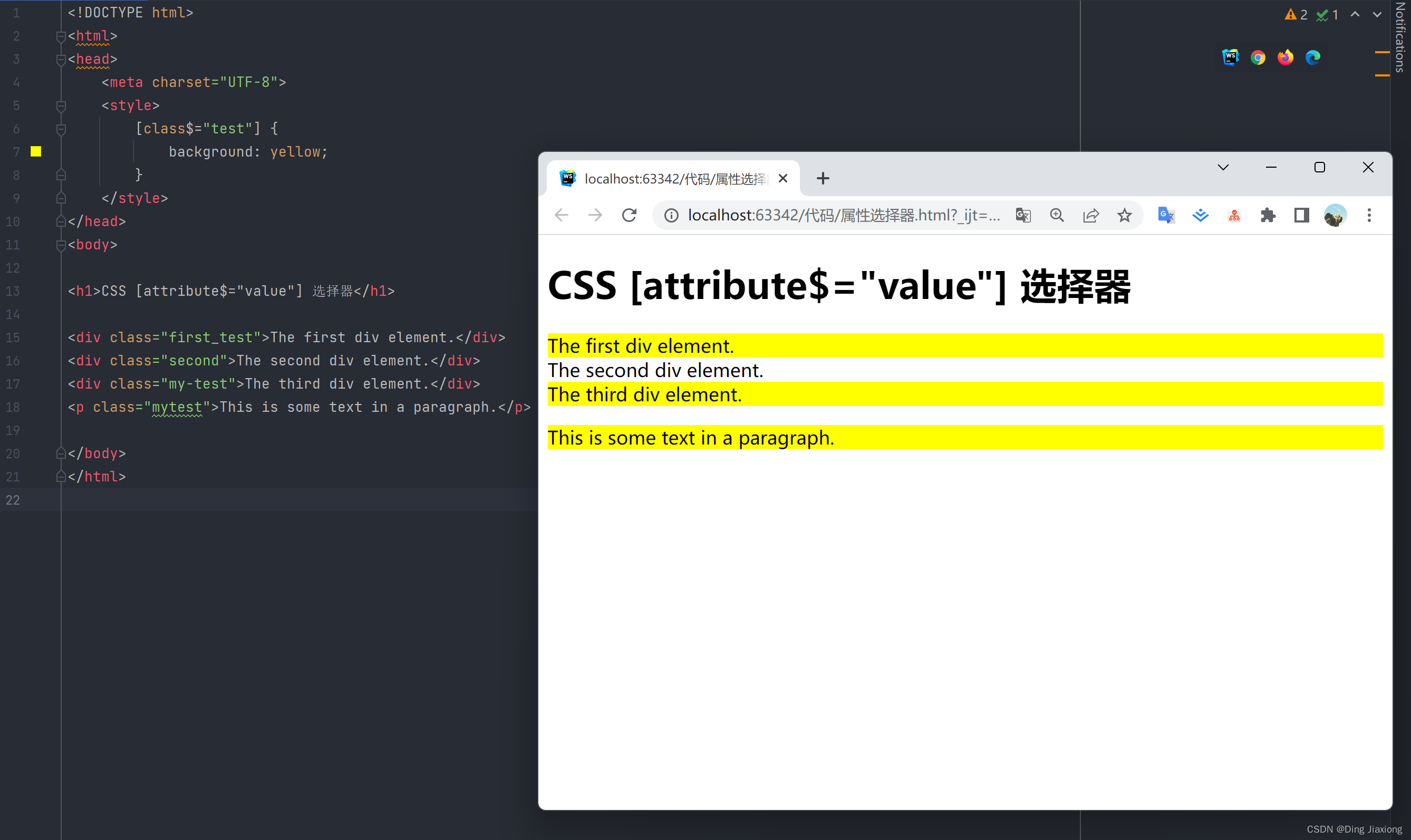
Task: Open preview in WebStorm built-in browser icon
Action: point(1231,57)
